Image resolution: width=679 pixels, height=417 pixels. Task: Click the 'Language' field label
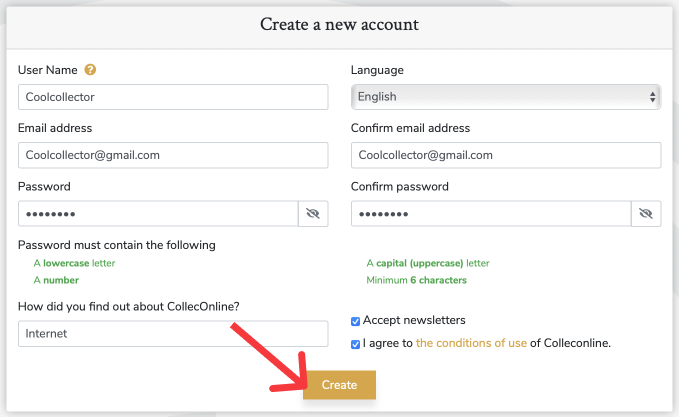pos(377,70)
